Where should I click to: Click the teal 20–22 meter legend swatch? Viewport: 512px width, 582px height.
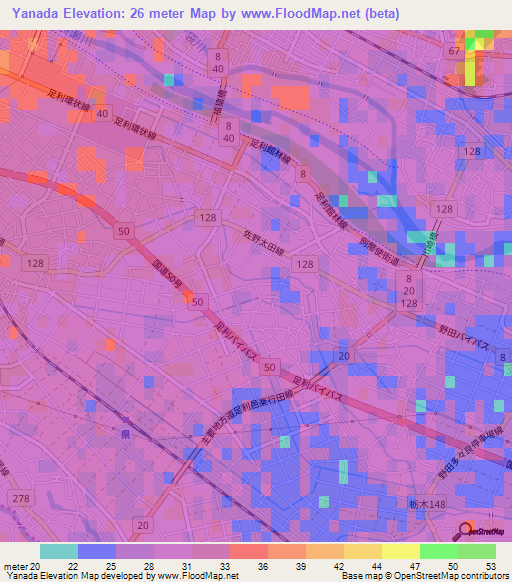point(59,551)
